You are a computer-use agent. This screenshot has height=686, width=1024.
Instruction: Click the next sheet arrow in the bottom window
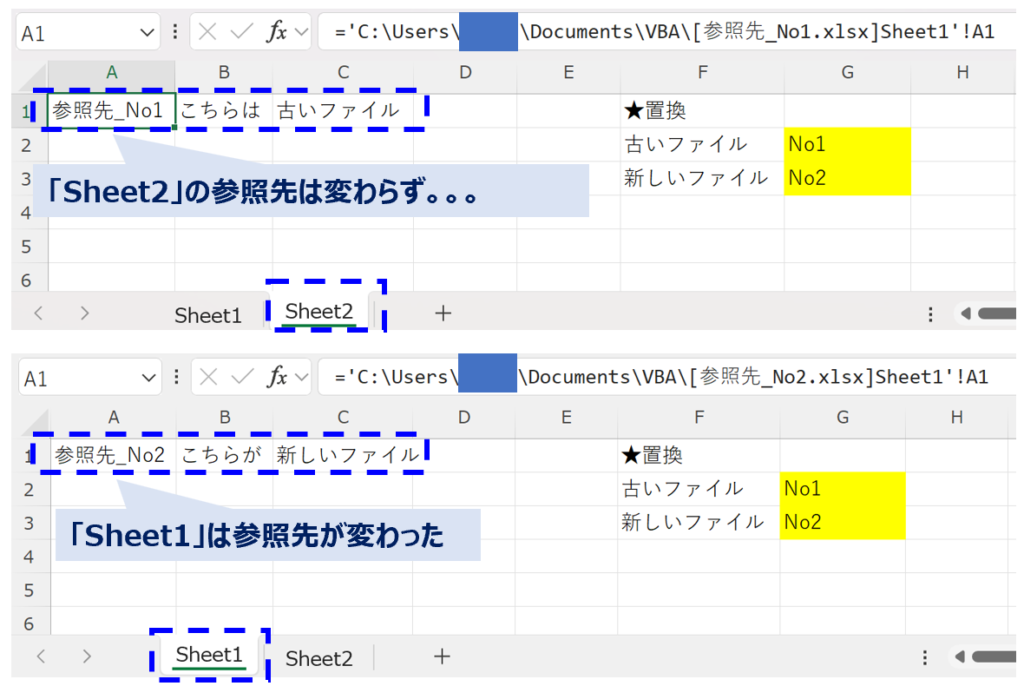[x=87, y=656]
